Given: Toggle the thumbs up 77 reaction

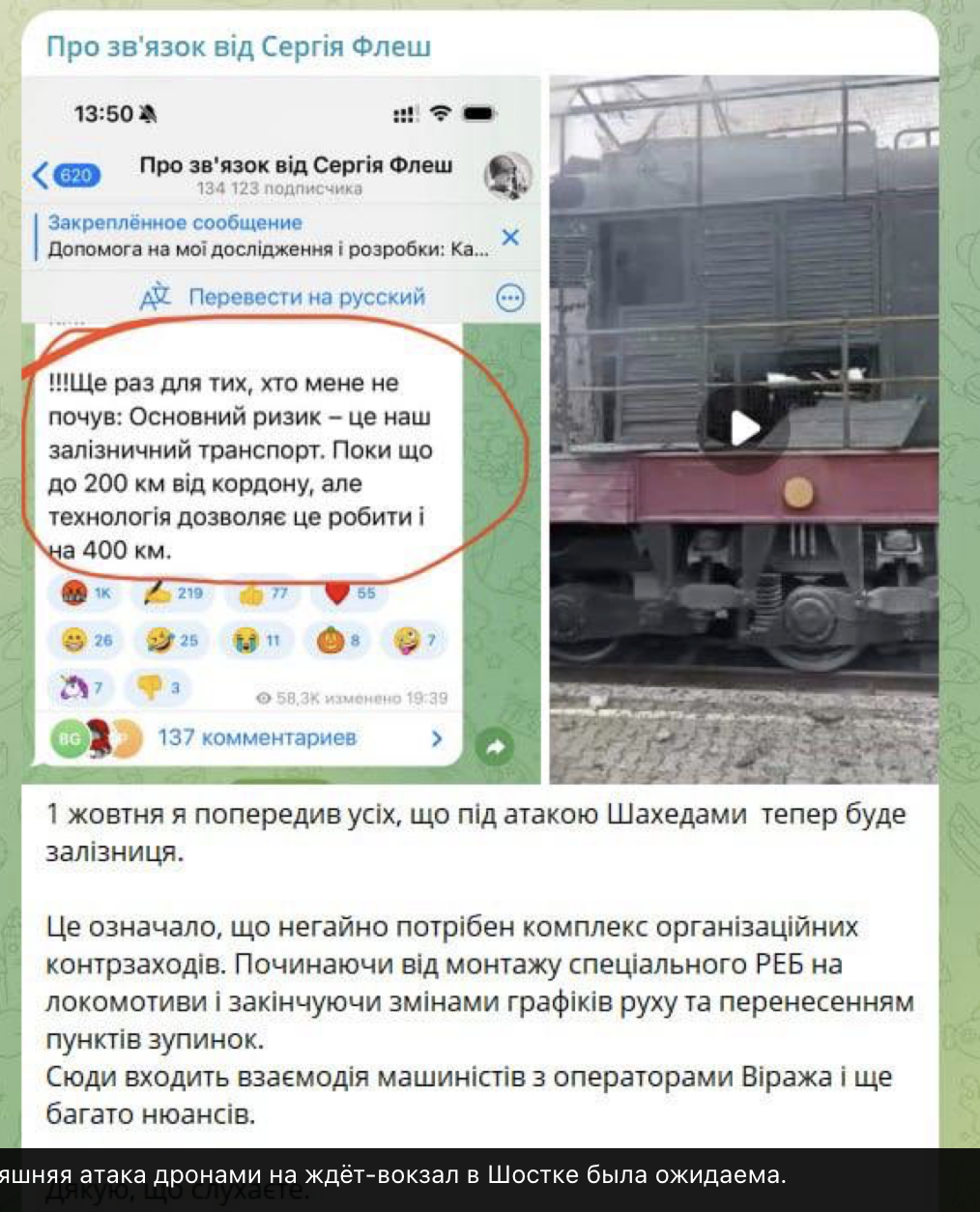Looking at the screenshot, I should [x=263, y=592].
